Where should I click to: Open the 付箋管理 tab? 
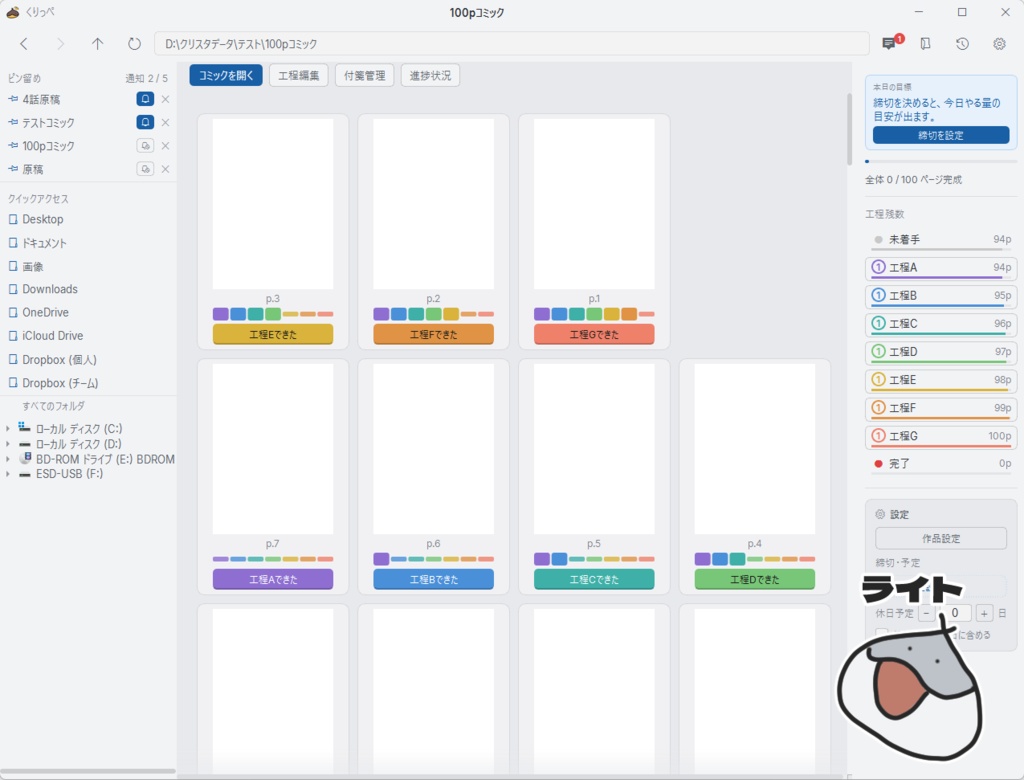coord(364,75)
